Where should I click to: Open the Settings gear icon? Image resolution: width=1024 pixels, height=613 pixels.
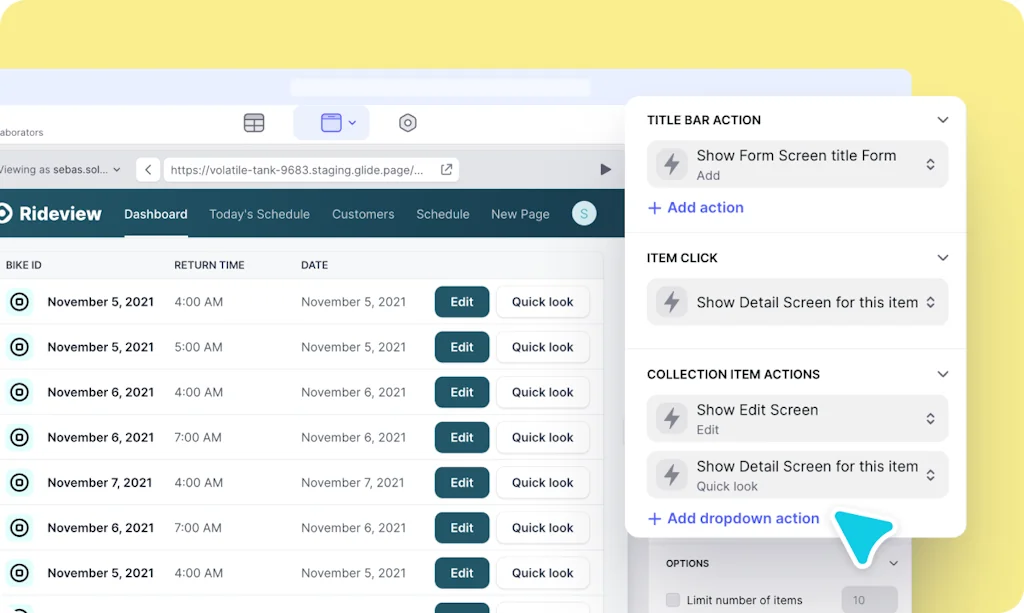pyautogui.click(x=407, y=122)
